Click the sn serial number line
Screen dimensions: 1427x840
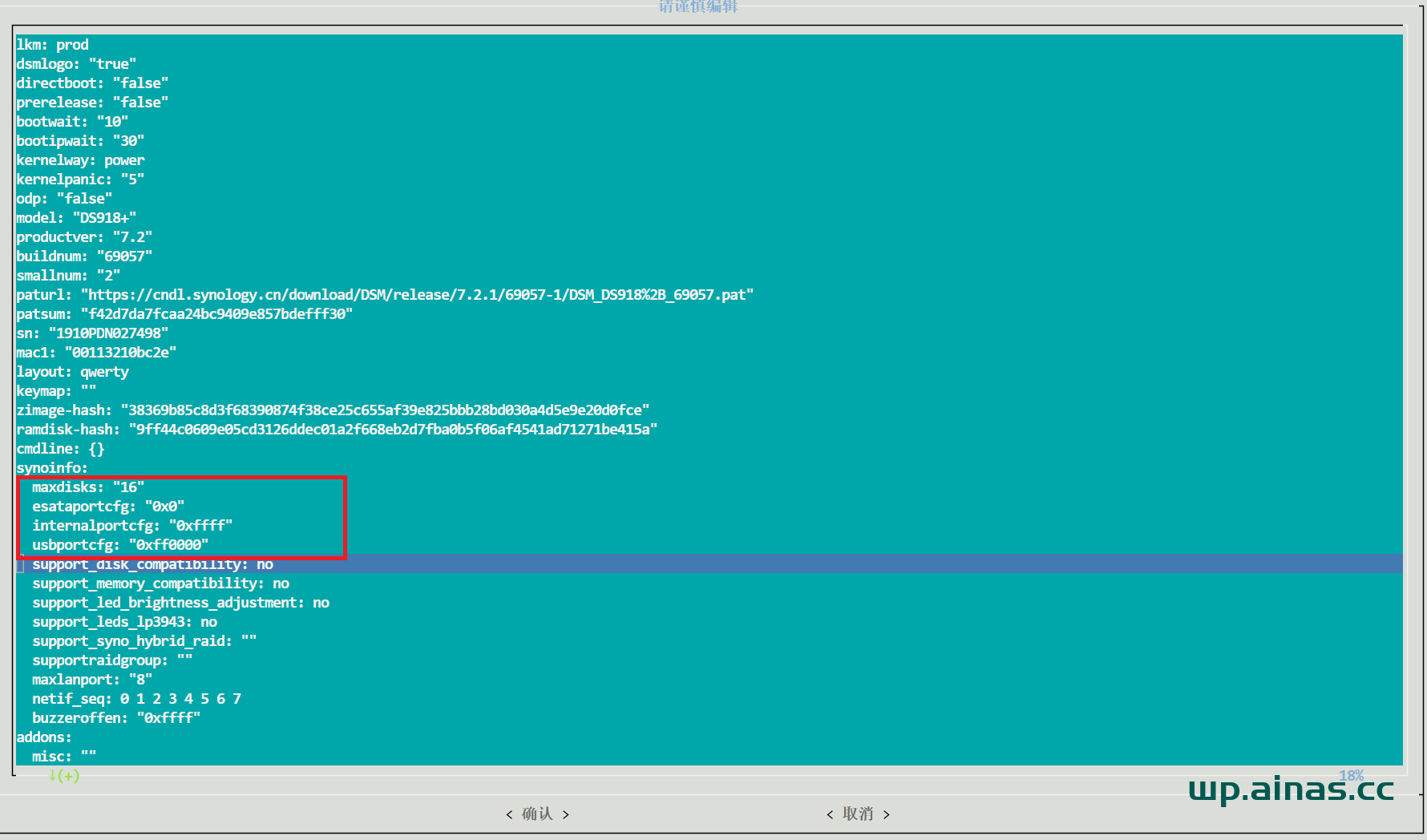[92, 333]
